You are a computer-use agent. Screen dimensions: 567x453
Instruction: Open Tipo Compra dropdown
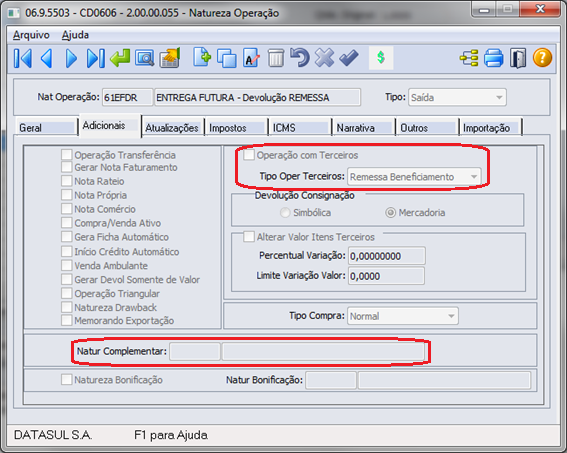click(402, 316)
